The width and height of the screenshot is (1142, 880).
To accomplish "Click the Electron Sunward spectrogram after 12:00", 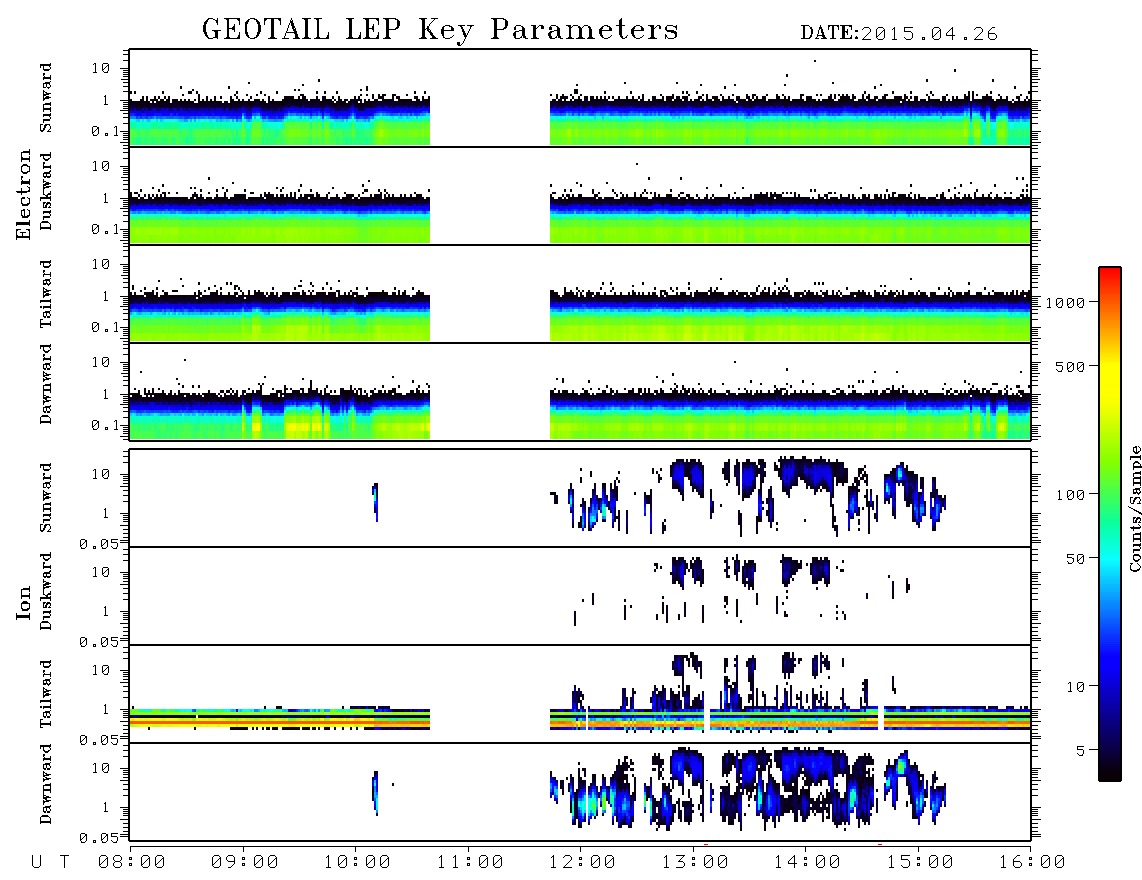I will click(x=790, y=120).
